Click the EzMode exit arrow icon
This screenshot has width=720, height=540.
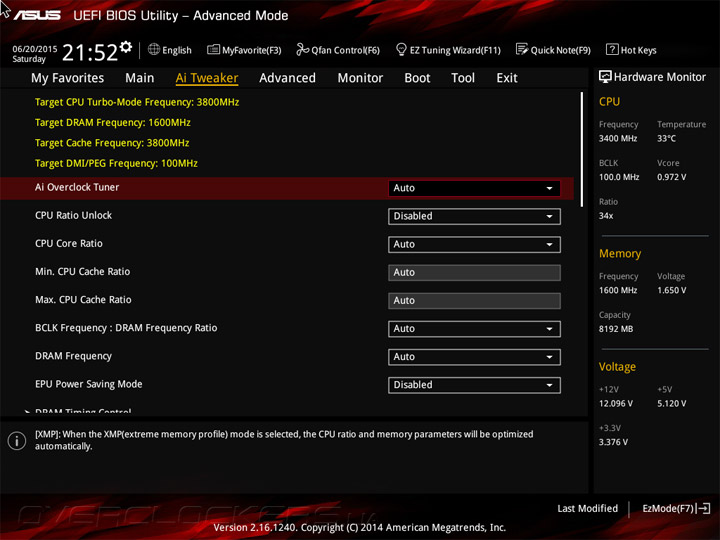point(703,508)
